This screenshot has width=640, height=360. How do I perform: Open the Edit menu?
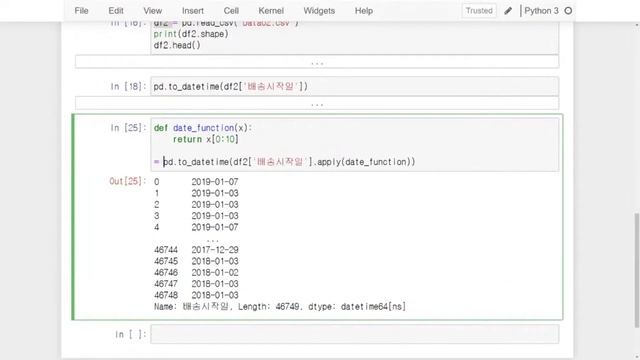(116, 11)
